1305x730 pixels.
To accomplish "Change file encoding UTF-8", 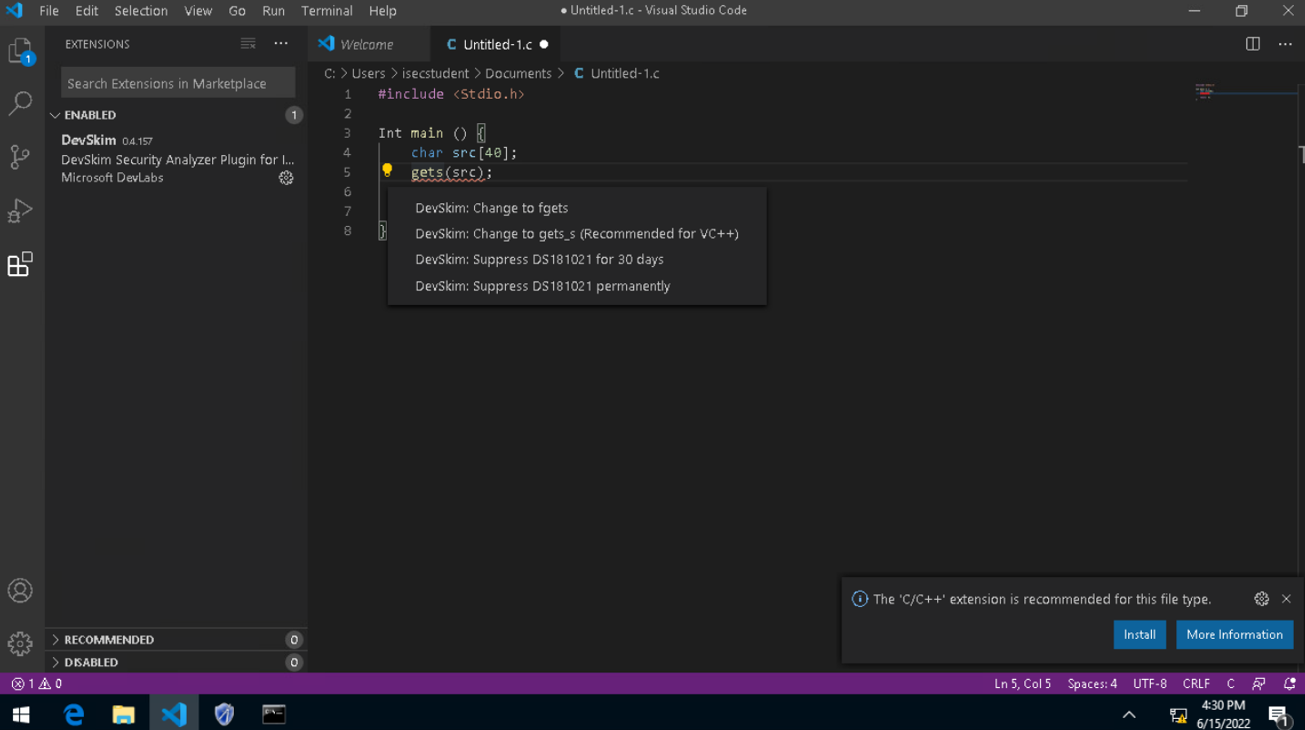I will tap(1150, 684).
